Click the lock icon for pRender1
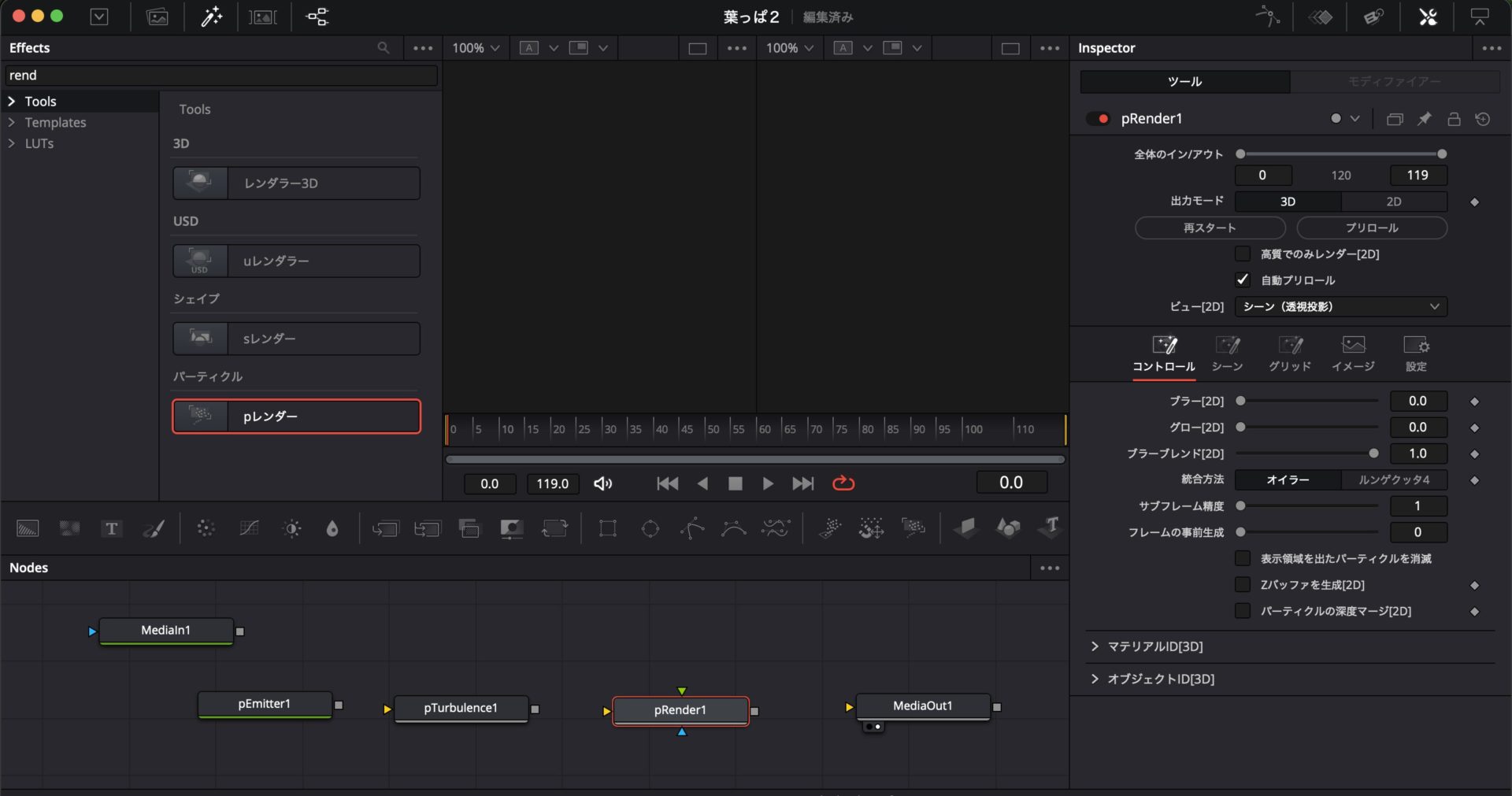Viewport: 1512px width, 796px height. (1454, 119)
